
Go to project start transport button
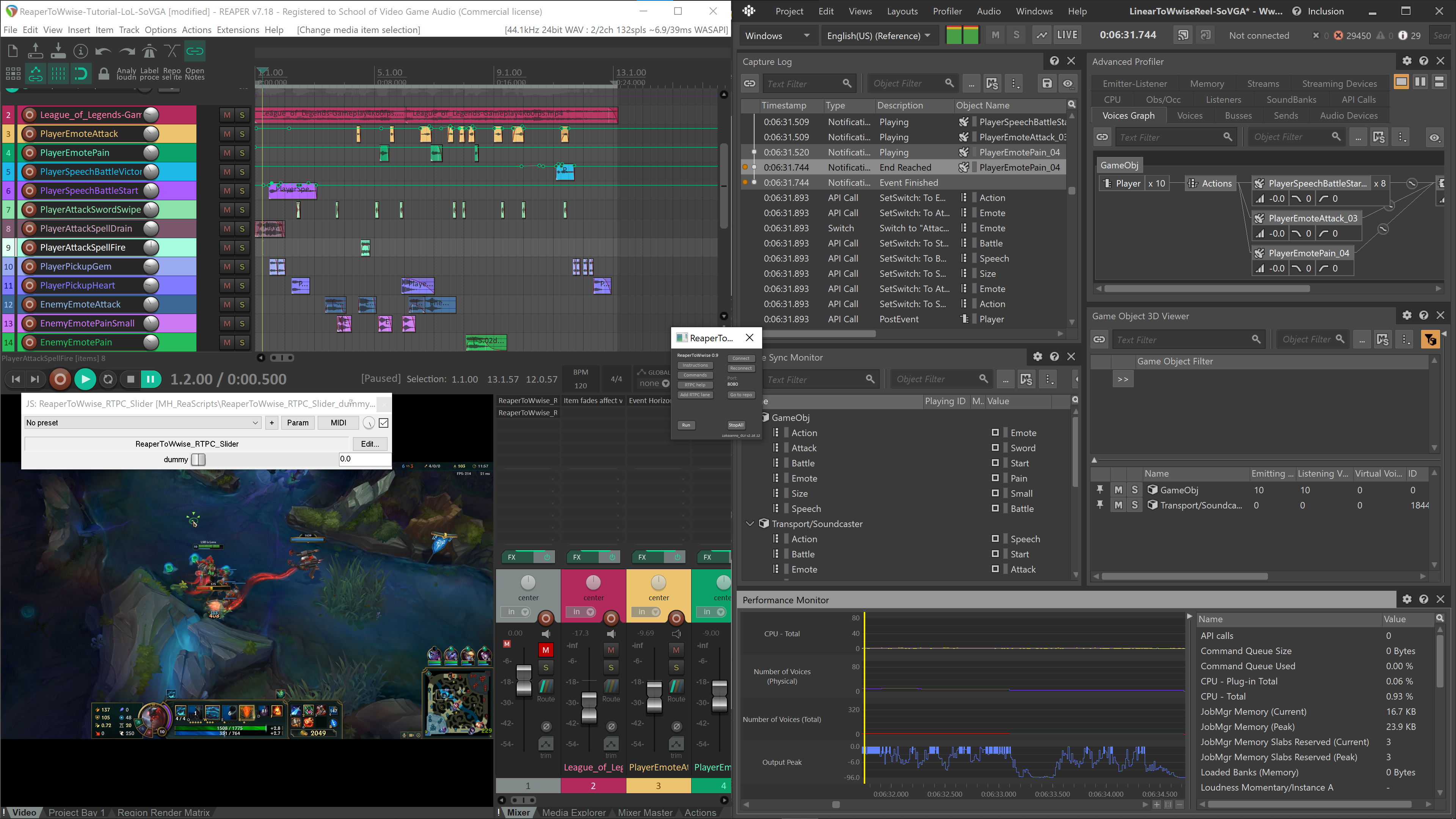tap(16, 379)
